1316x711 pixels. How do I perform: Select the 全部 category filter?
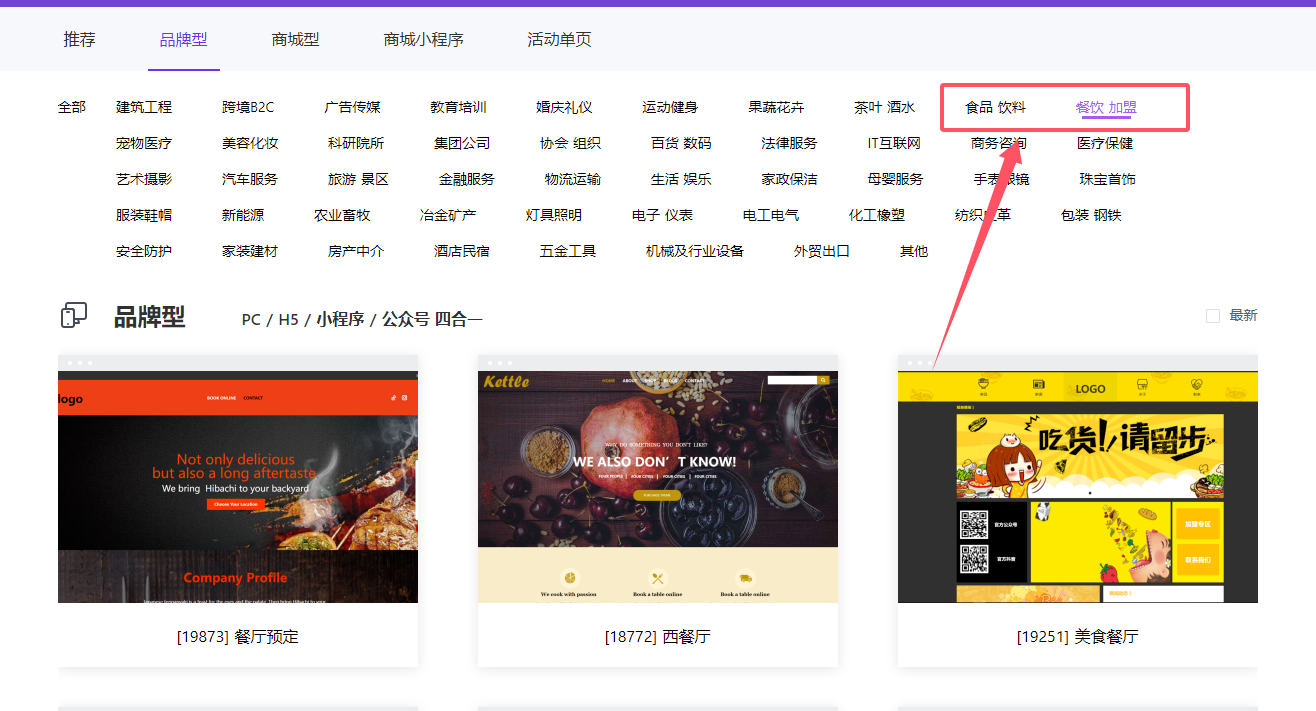point(72,107)
